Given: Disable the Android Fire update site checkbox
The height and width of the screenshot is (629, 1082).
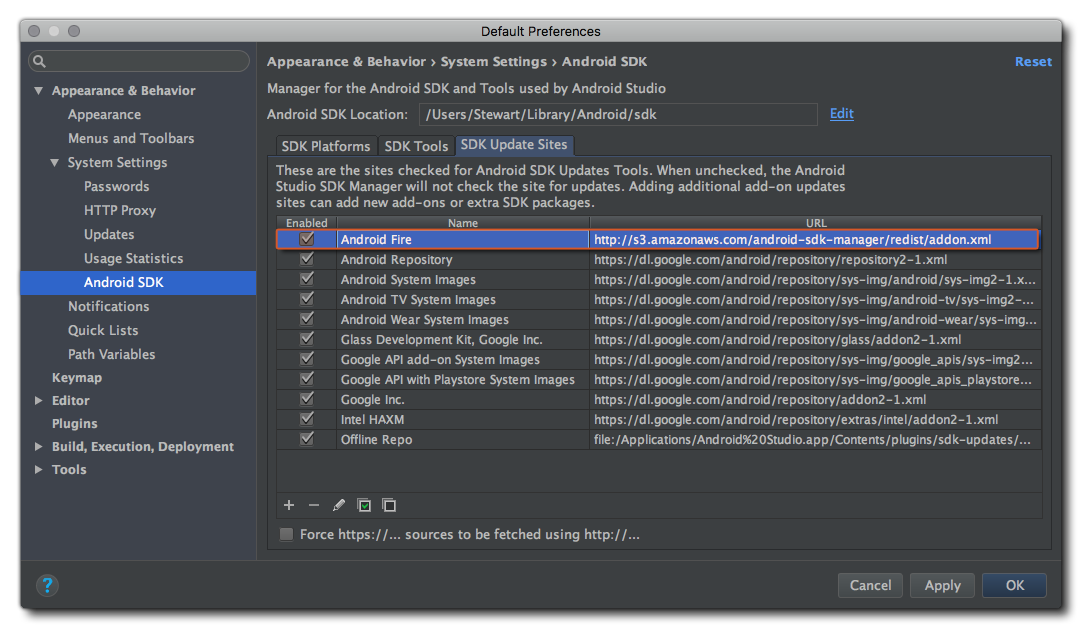Looking at the screenshot, I should (307, 240).
